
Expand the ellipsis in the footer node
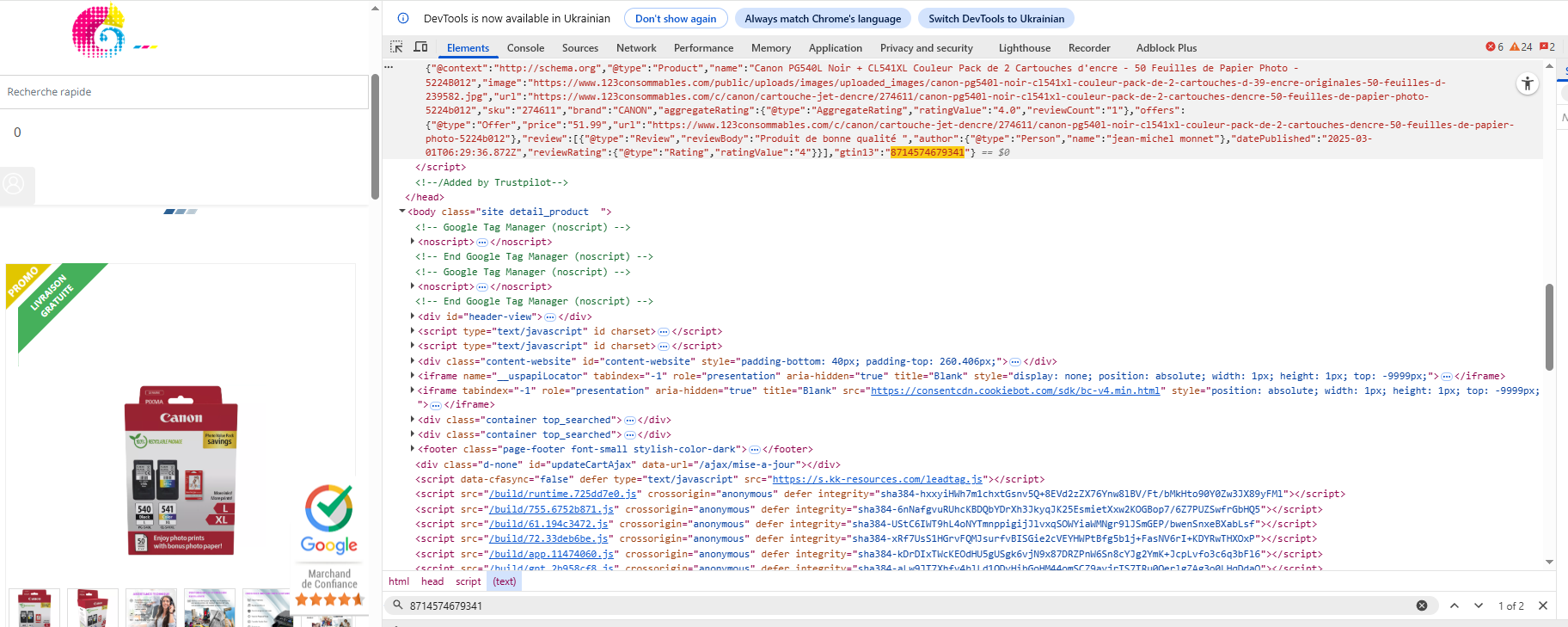755,450
